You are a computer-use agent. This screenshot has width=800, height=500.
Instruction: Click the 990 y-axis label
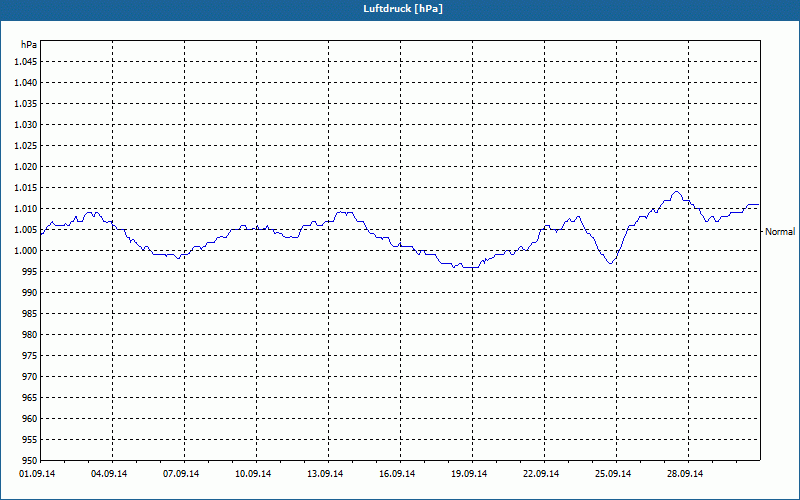30,292
